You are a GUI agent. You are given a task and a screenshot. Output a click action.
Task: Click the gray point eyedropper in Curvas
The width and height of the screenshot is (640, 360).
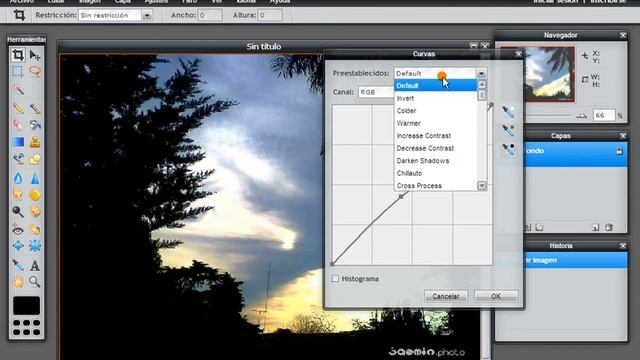click(x=508, y=130)
